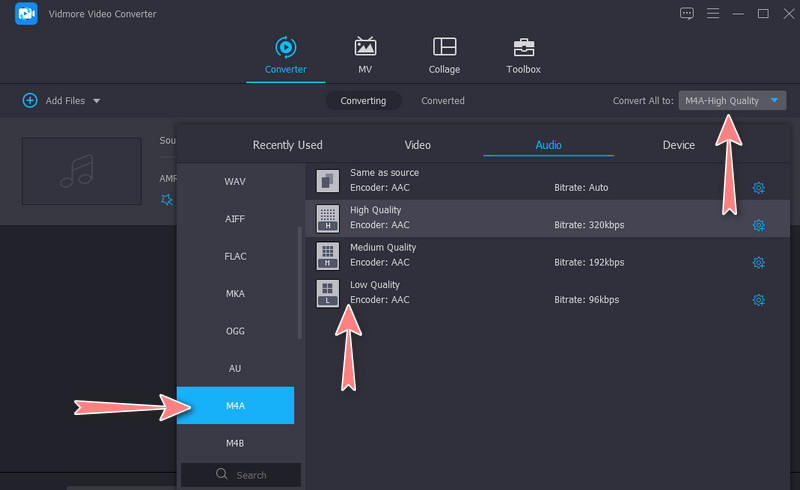The height and width of the screenshot is (490, 800).
Task: Expand the Add Files dropdown arrow
Action: [97, 101]
